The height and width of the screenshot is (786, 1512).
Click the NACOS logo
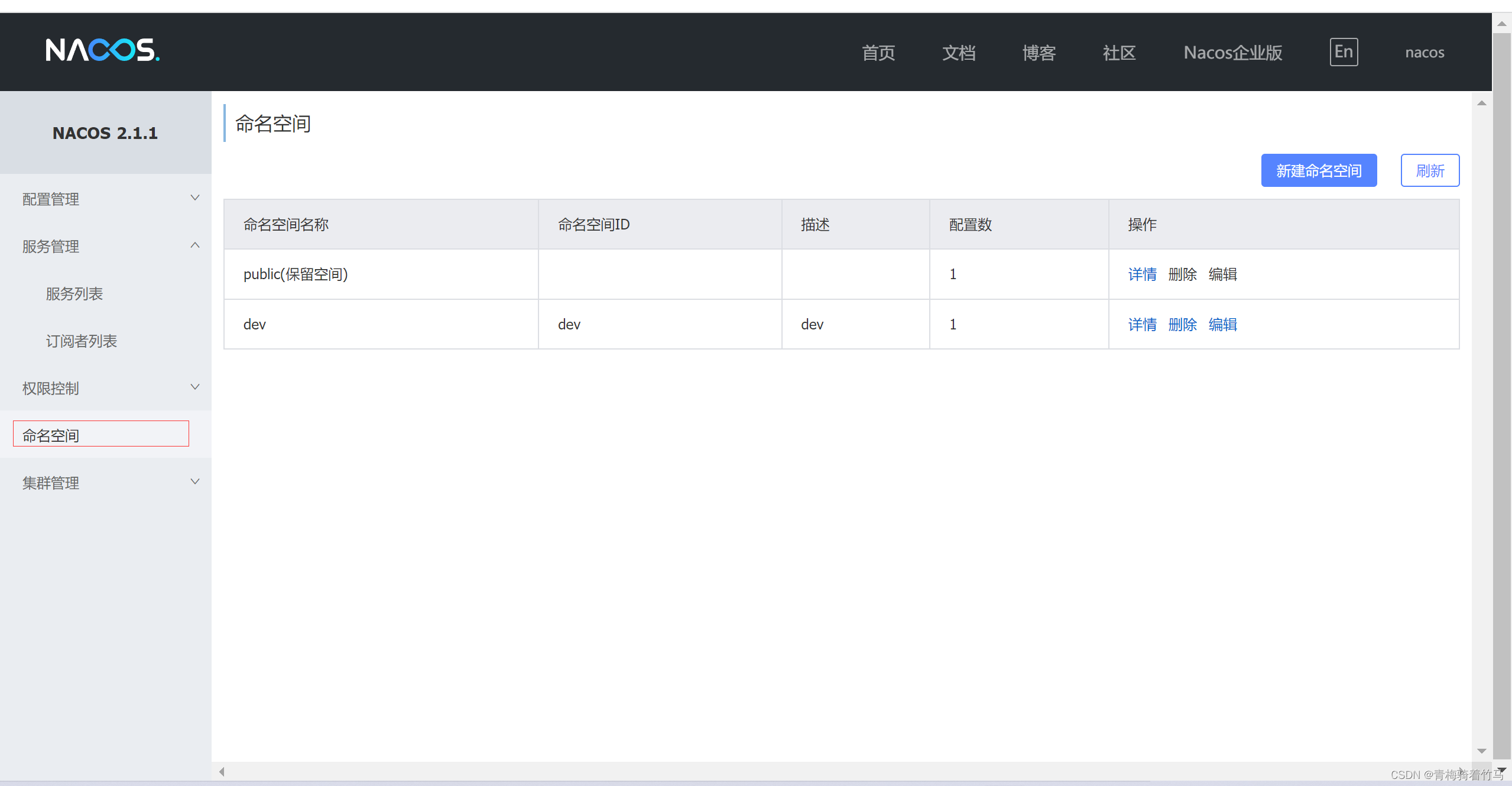pyautogui.click(x=103, y=50)
